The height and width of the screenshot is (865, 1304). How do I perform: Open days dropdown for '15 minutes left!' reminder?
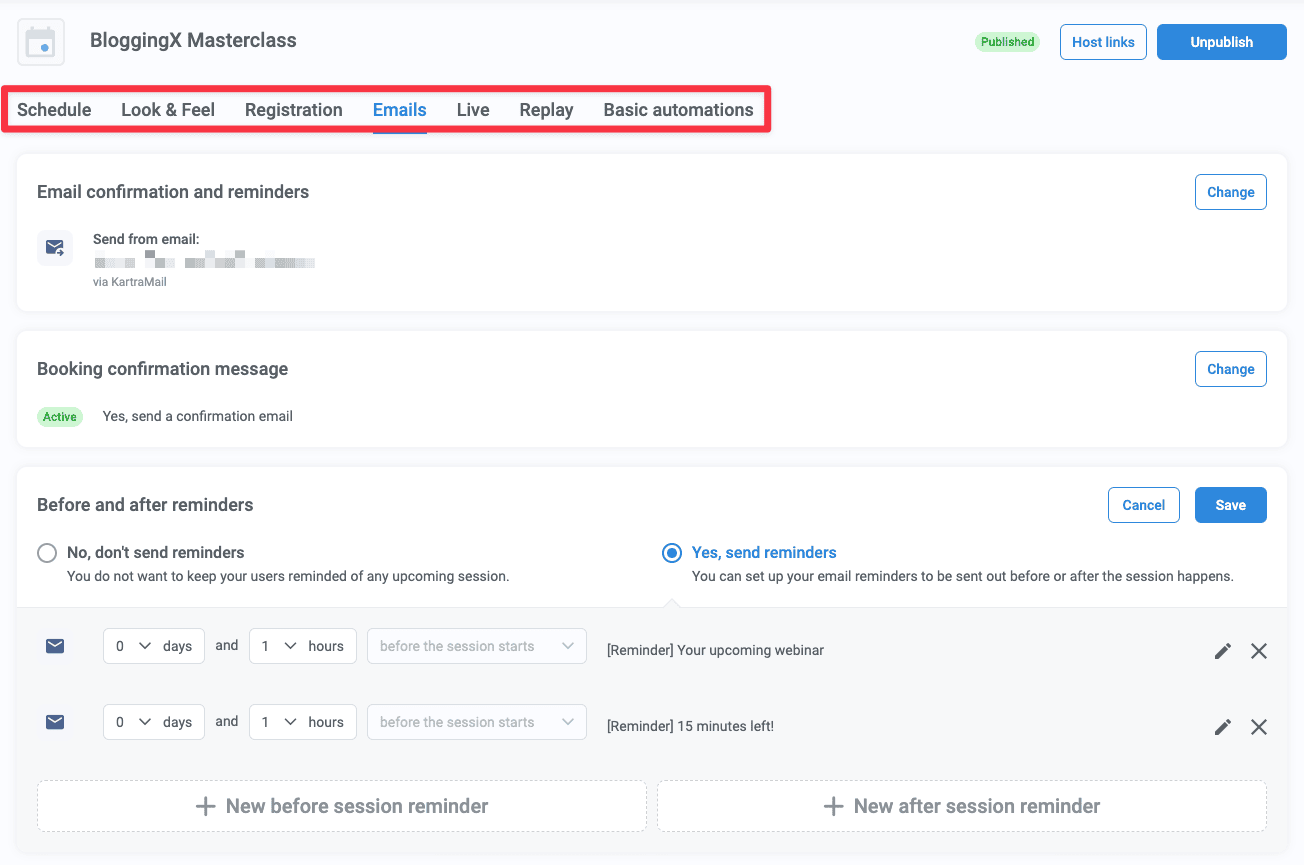(154, 722)
